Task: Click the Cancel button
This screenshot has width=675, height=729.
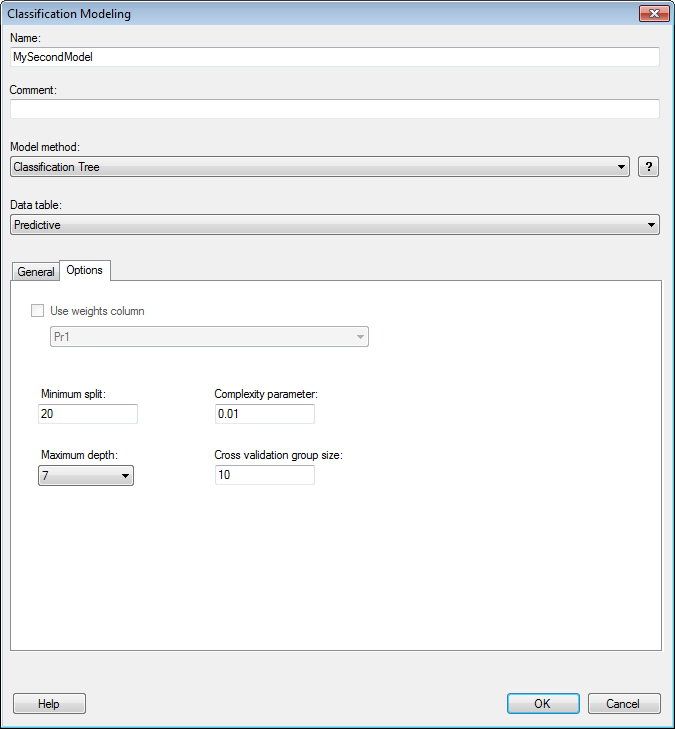Action: [624, 703]
